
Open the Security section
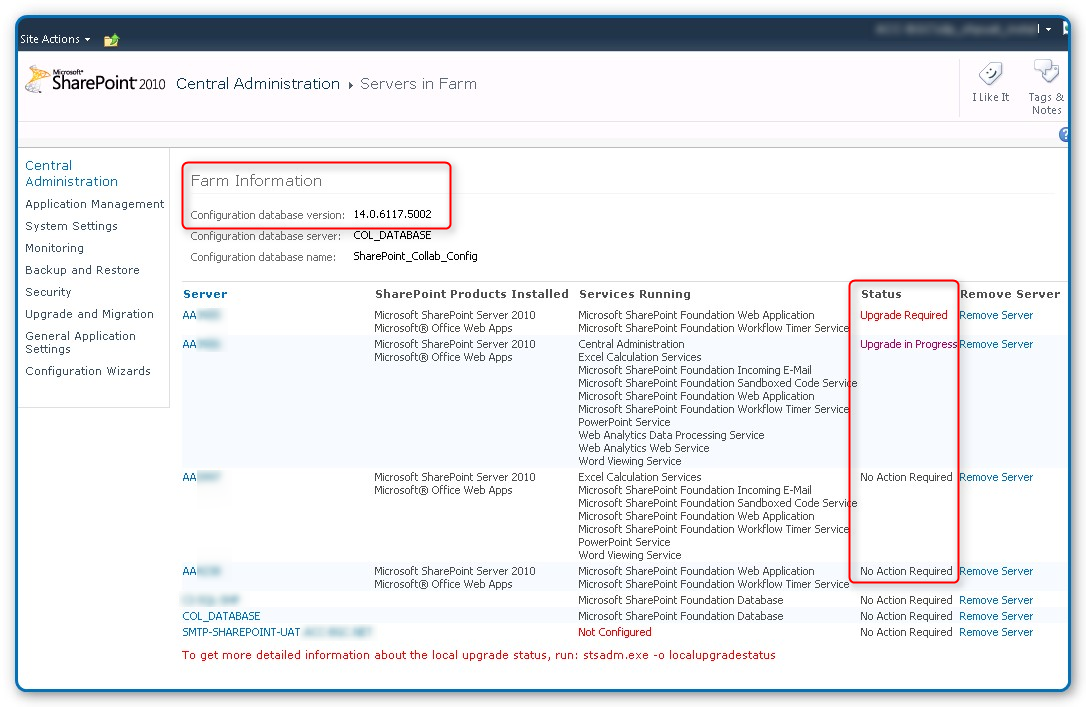tap(47, 291)
